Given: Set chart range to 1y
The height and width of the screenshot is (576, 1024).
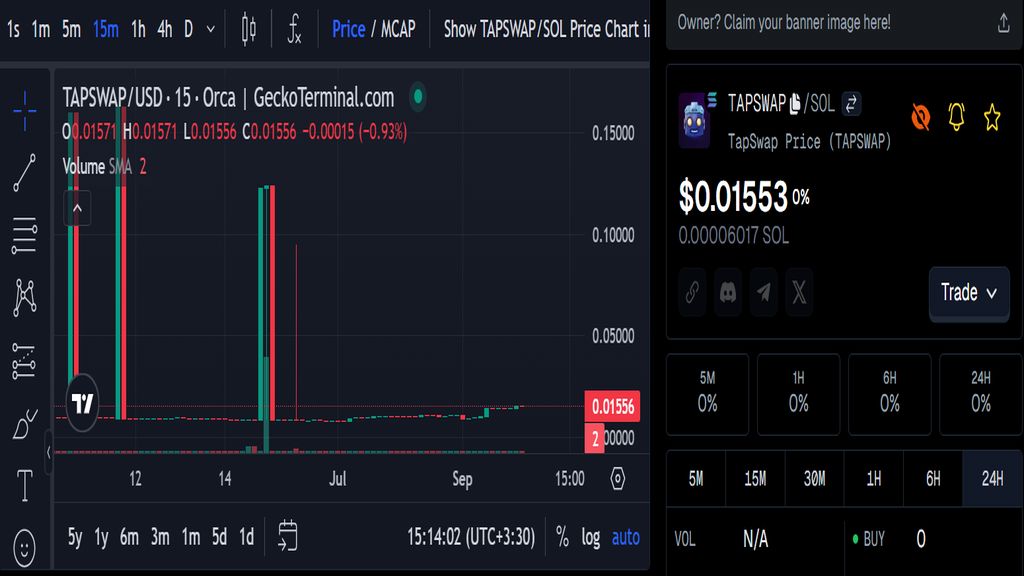Looking at the screenshot, I should [x=101, y=537].
